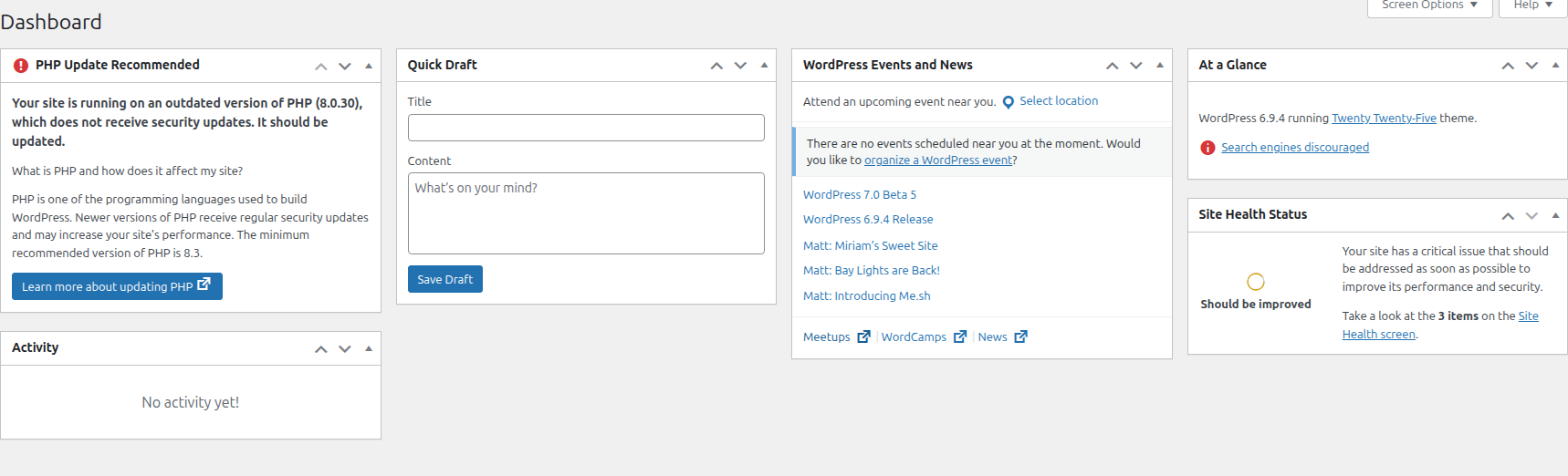The image size is (1568, 476).
Task: Move PHP Update Recommended widget up
Action: coord(321,66)
